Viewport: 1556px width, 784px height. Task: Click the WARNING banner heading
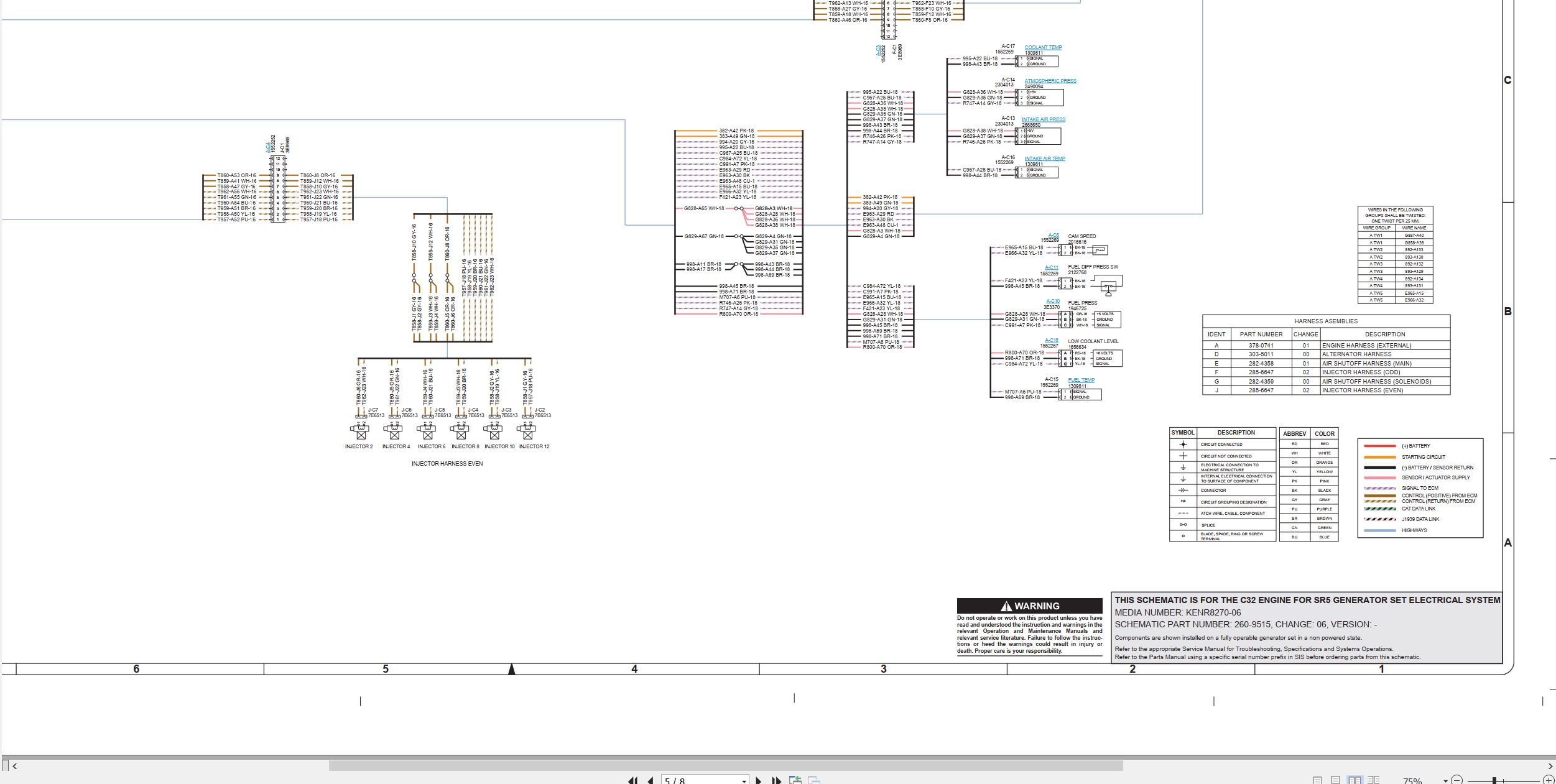click(x=1029, y=606)
